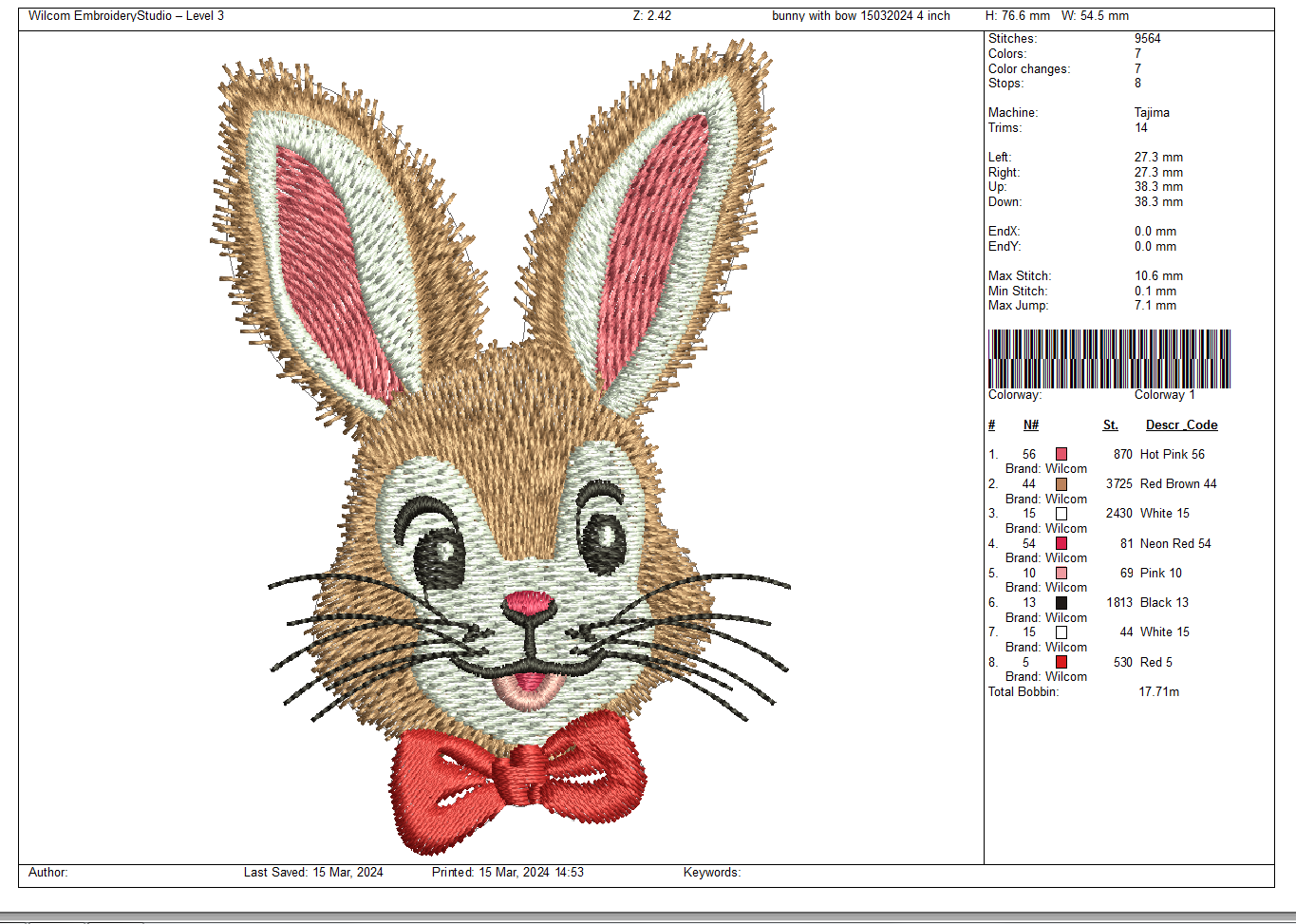Click the first White 15 swatch in row 3
This screenshot has width=1296, height=924.
click(1061, 514)
